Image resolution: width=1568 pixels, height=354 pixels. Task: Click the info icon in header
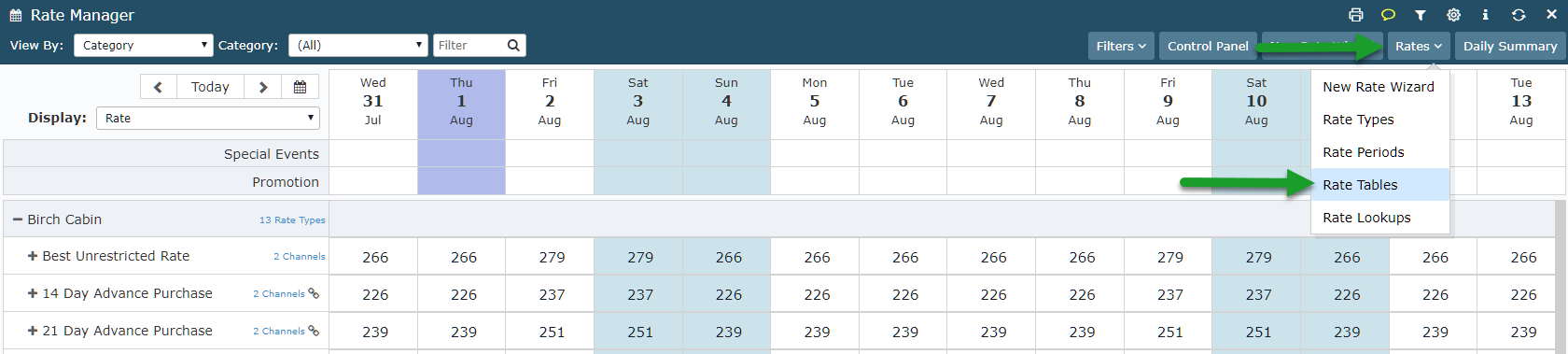pyautogui.click(x=1485, y=15)
